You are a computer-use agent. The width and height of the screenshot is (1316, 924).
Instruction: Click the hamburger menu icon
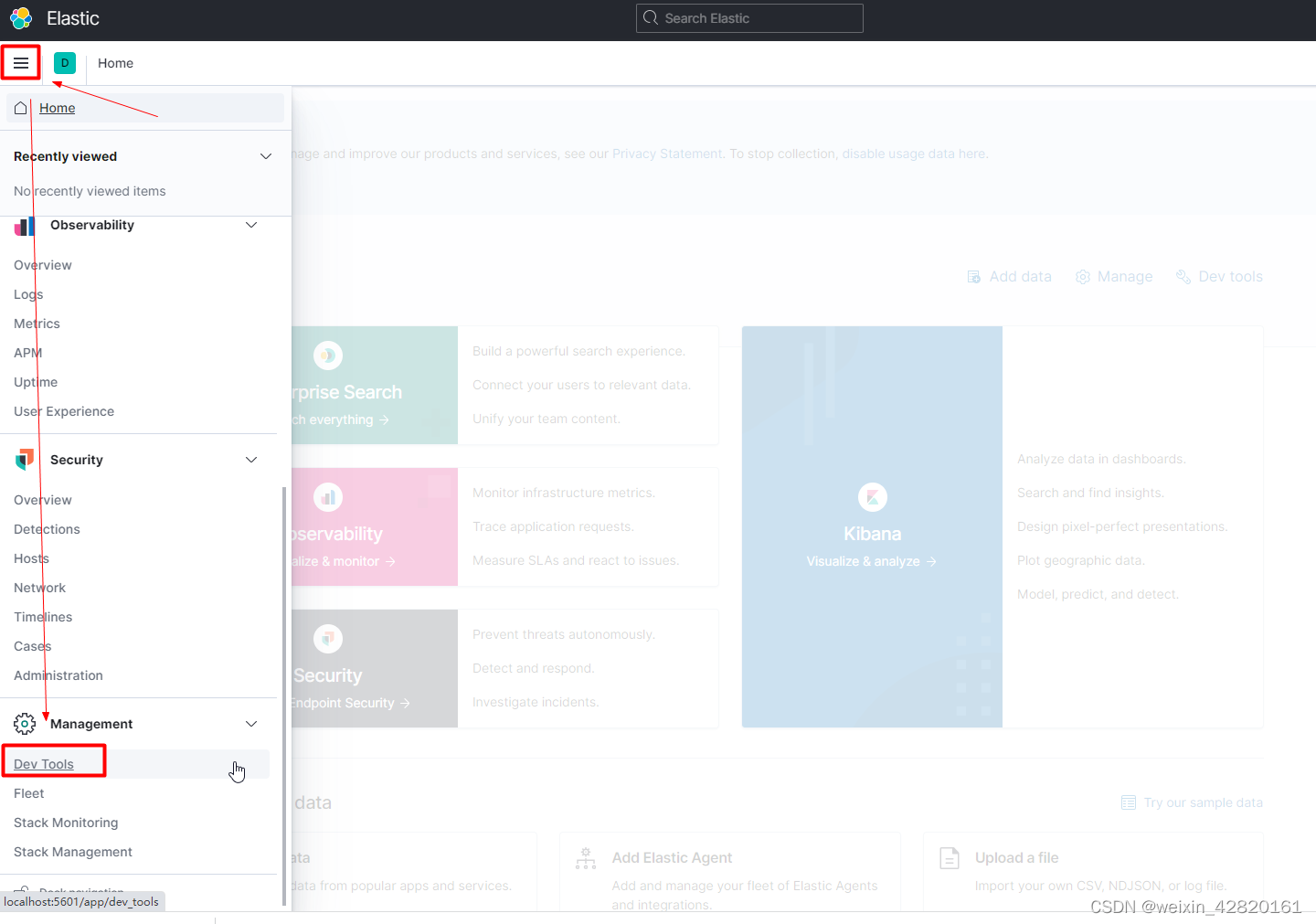coord(20,62)
